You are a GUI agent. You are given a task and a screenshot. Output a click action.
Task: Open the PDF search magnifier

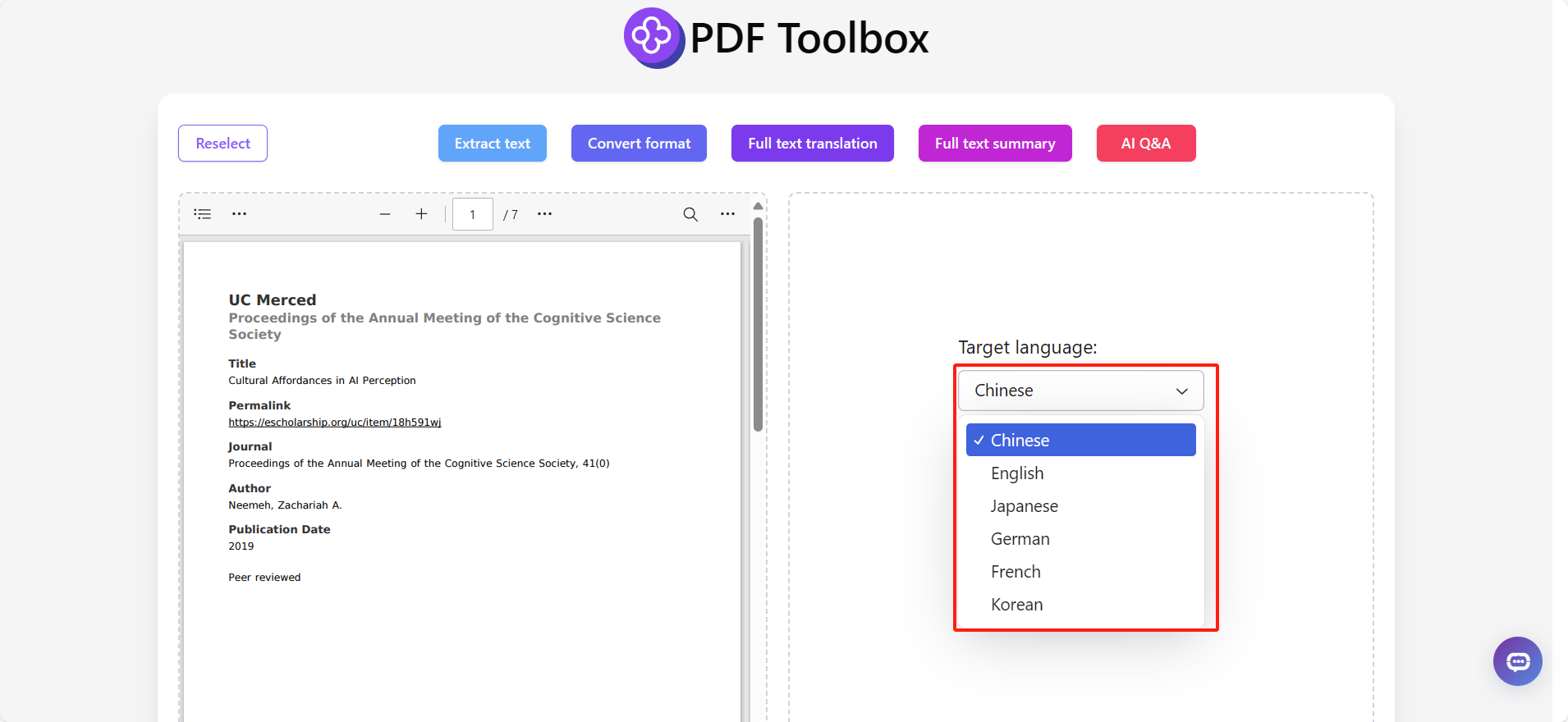coord(690,214)
